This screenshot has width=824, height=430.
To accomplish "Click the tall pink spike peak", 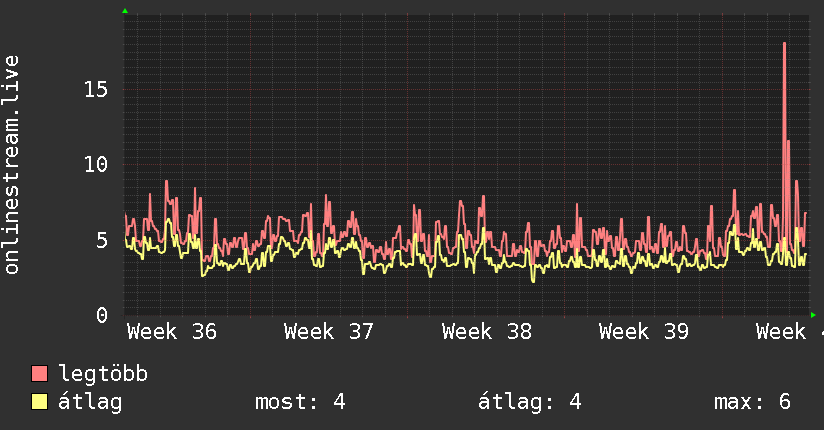I will (x=785, y=45).
